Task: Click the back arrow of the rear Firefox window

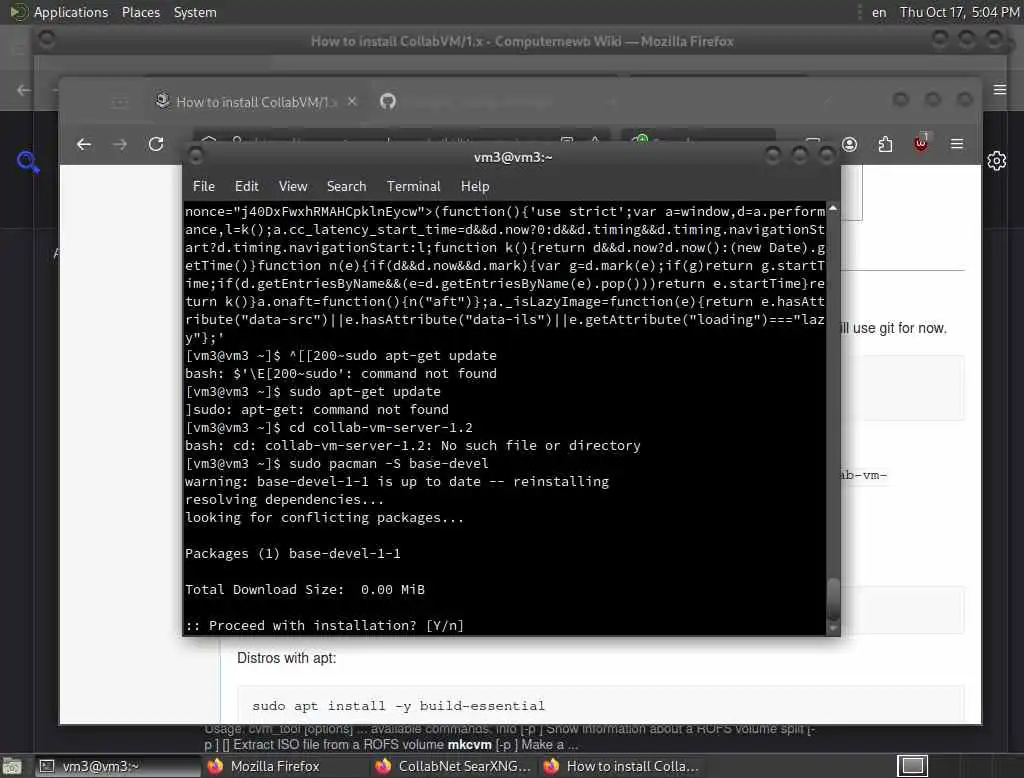Action: [24, 90]
